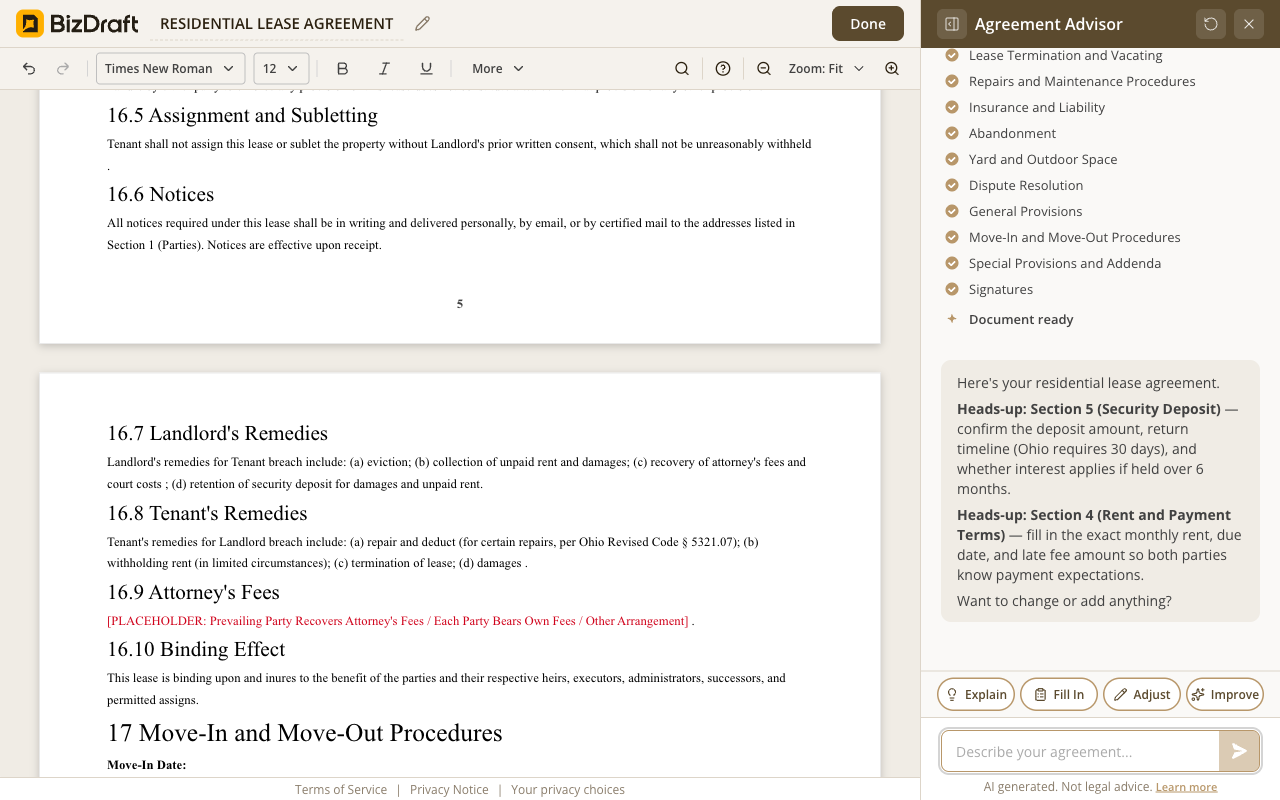The height and width of the screenshot is (800, 1280).
Task: Click the RESIDENTIAL LEASE AGREEMENT title field
Action: coord(277,24)
